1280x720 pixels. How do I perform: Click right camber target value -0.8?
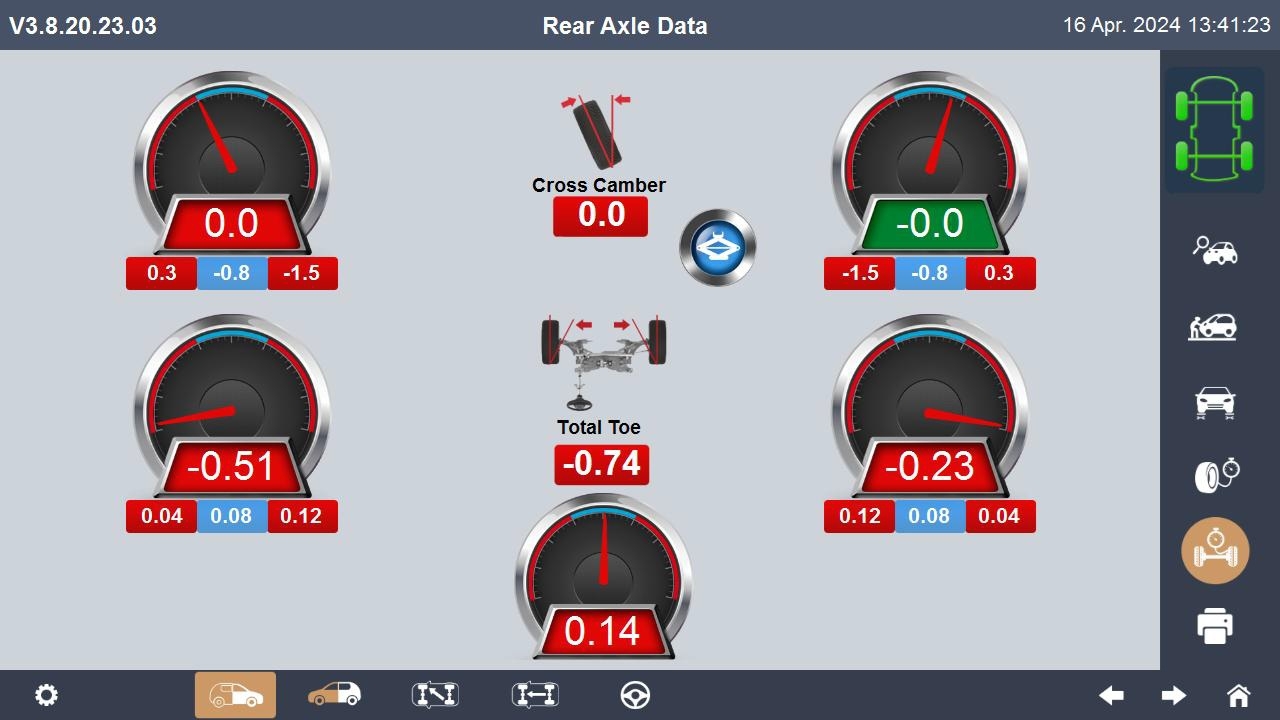929,273
